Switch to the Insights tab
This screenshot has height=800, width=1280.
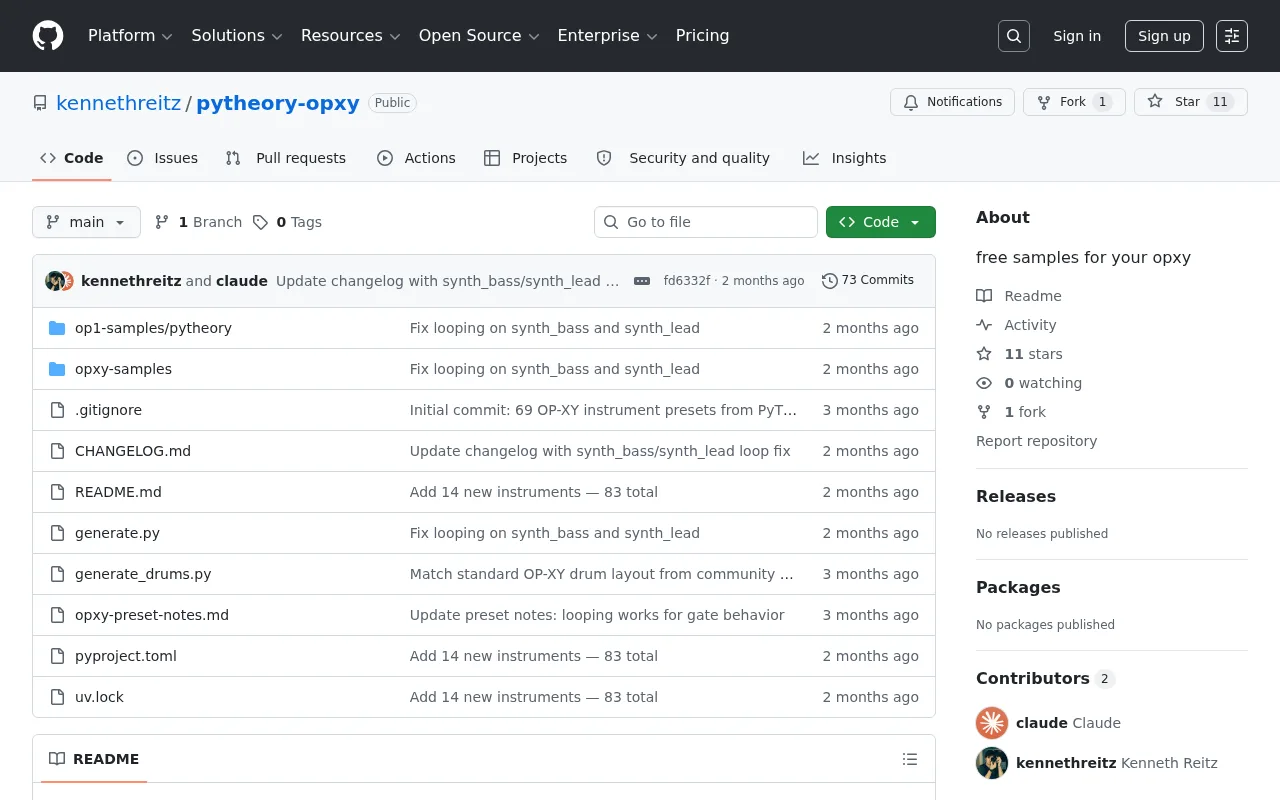coord(845,158)
